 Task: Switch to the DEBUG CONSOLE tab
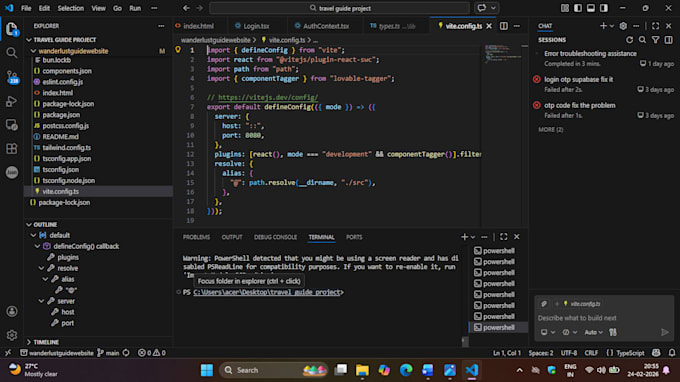pyautogui.click(x=275, y=237)
